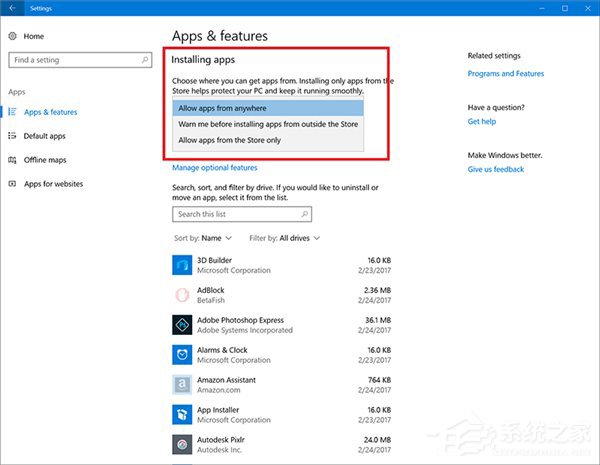Open Default apps settings page

pos(44,136)
